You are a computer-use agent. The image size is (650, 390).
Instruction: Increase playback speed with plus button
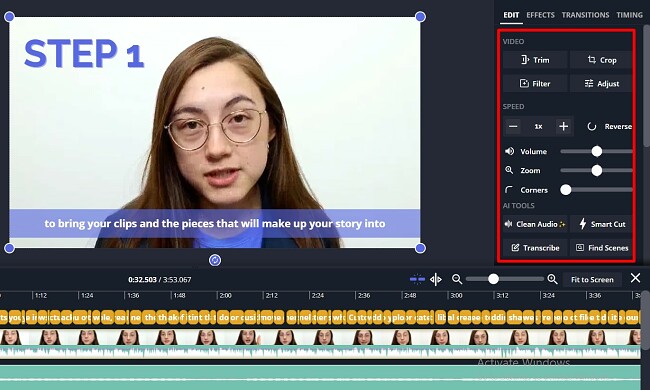(563, 126)
